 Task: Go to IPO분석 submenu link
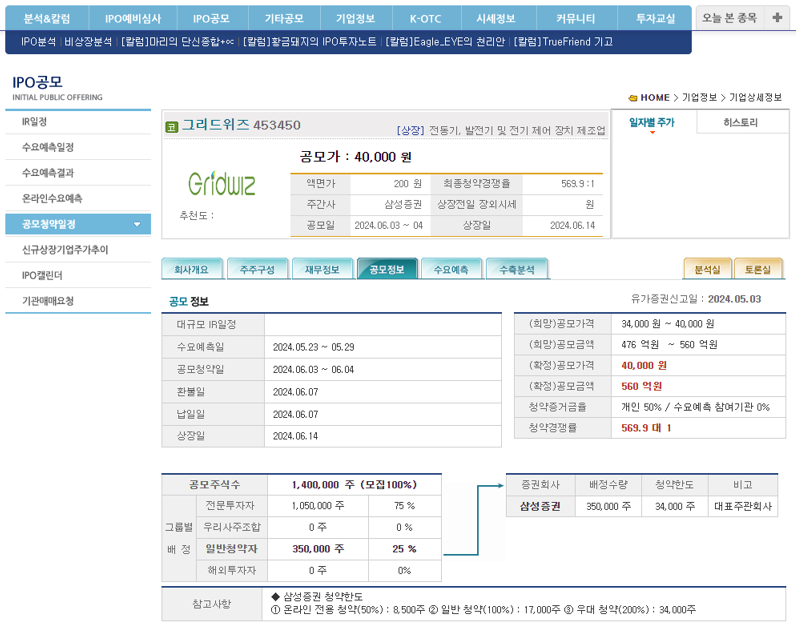click(39, 42)
